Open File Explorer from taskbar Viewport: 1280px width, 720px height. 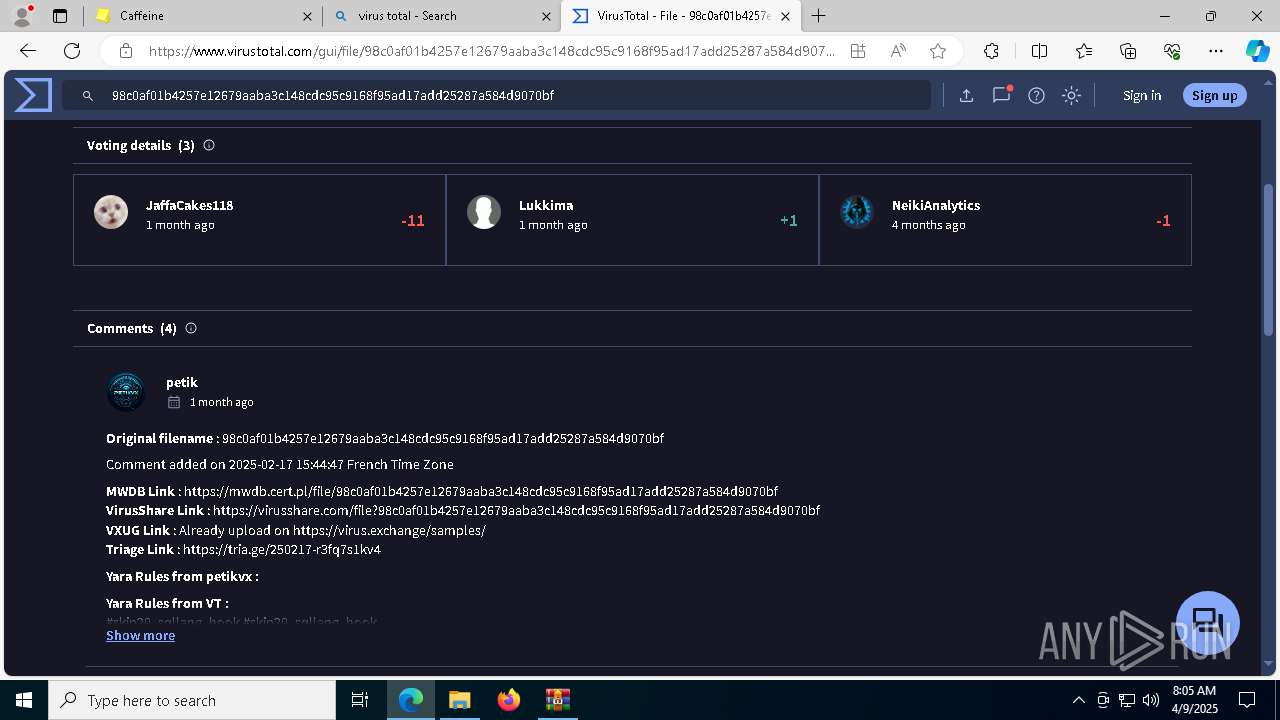click(x=459, y=700)
